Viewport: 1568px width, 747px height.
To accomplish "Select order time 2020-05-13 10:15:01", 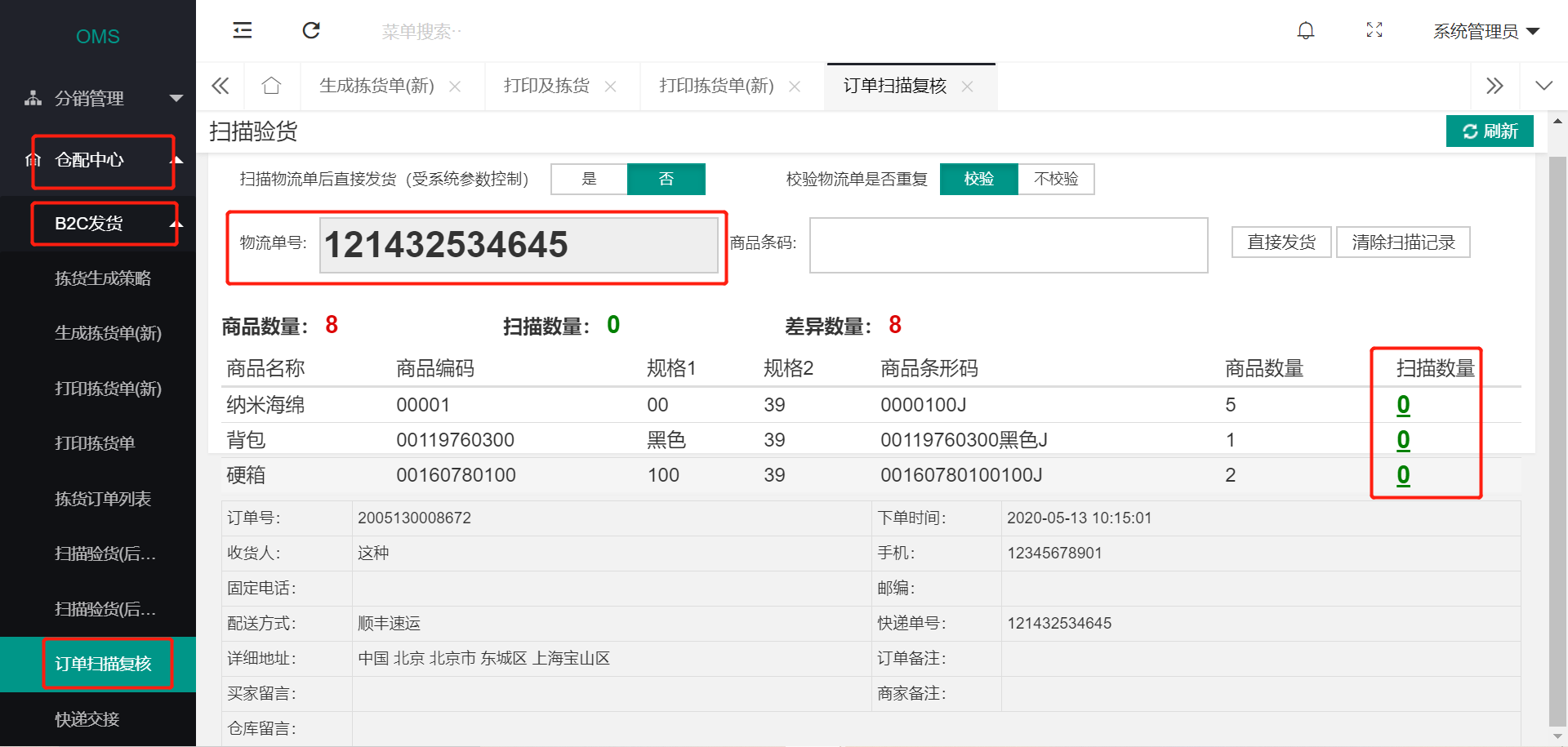I will [x=1079, y=518].
